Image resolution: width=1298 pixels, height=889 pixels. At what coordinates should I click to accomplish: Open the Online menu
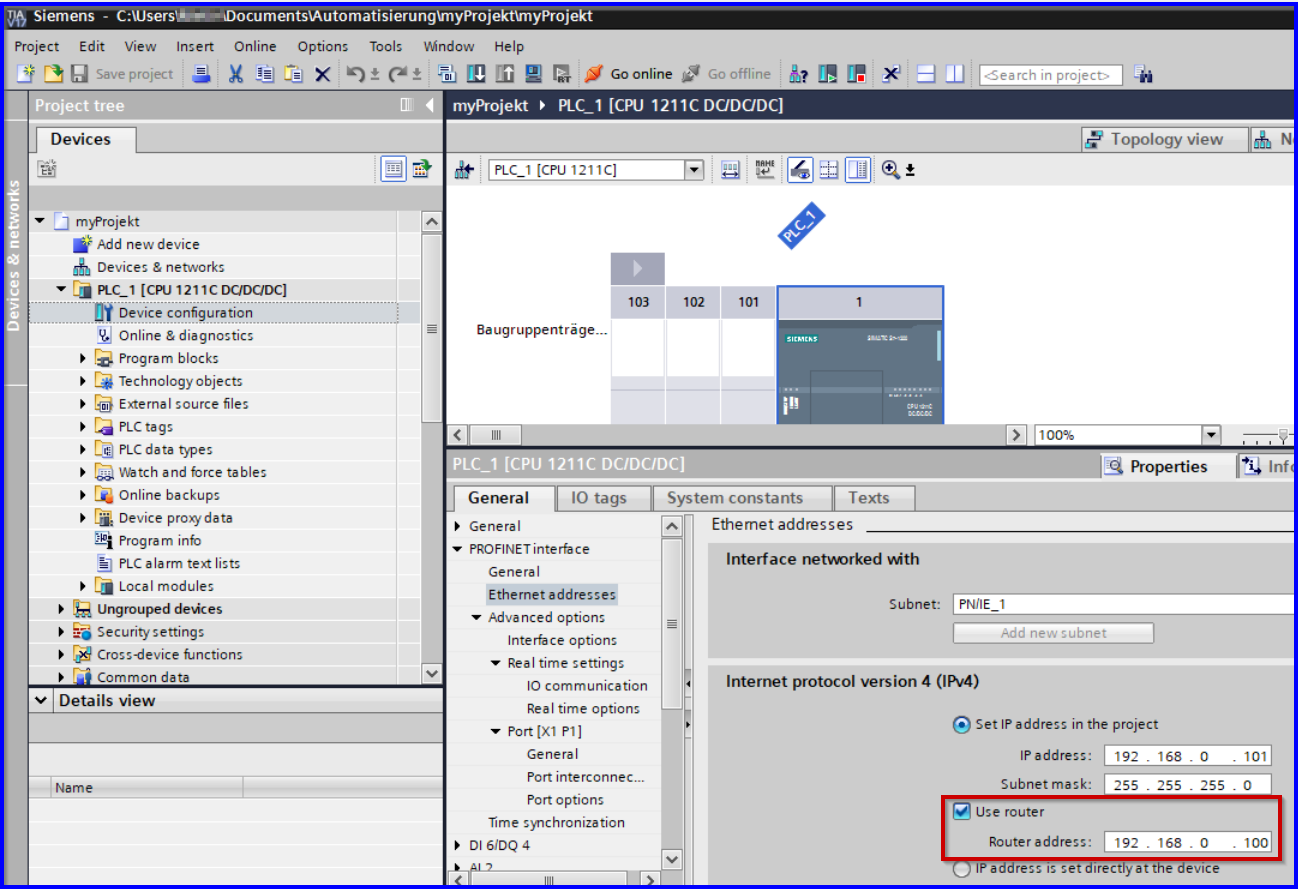point(255,46)
